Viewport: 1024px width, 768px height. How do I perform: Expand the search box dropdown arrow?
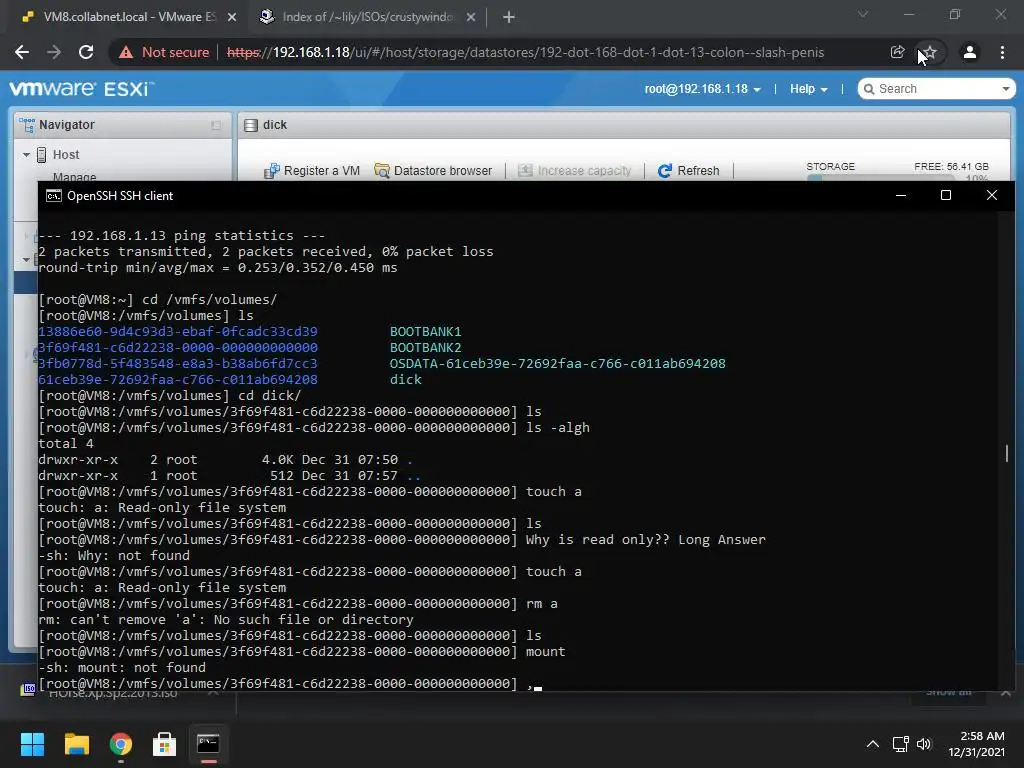click(1006, 89)
